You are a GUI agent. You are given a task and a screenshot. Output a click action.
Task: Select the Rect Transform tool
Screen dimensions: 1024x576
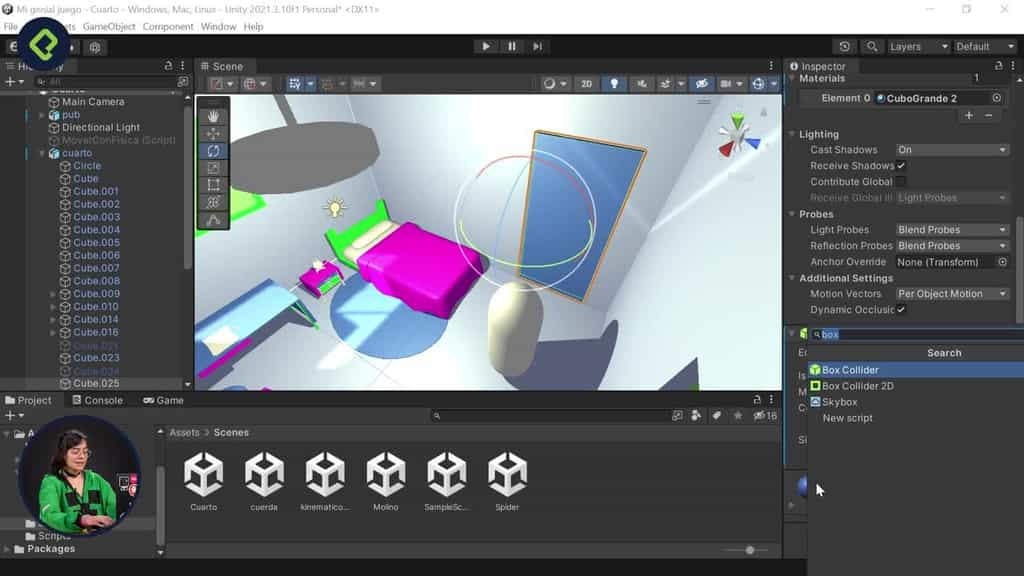[213, 185]
